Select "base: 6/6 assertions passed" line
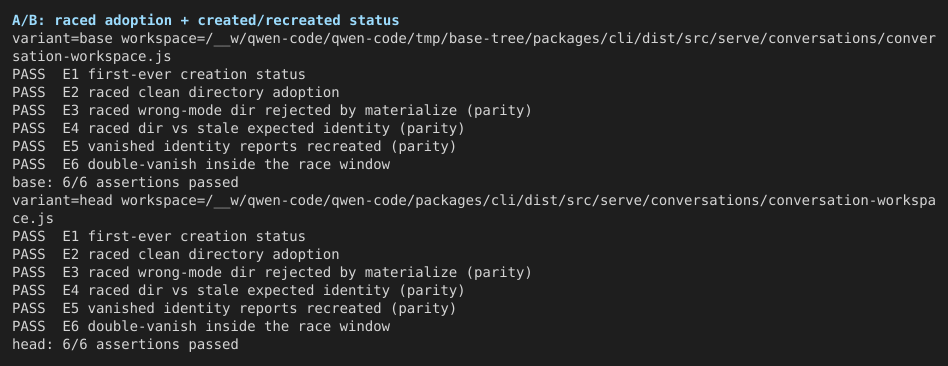This screenshot has height=366, width=948. [x=125, y=182]
